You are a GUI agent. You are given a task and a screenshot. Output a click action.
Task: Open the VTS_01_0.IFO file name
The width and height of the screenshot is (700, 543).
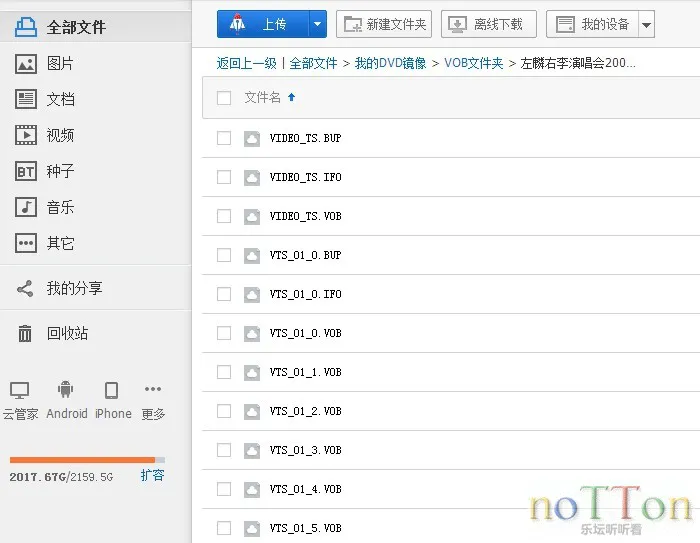pos(305,294)
